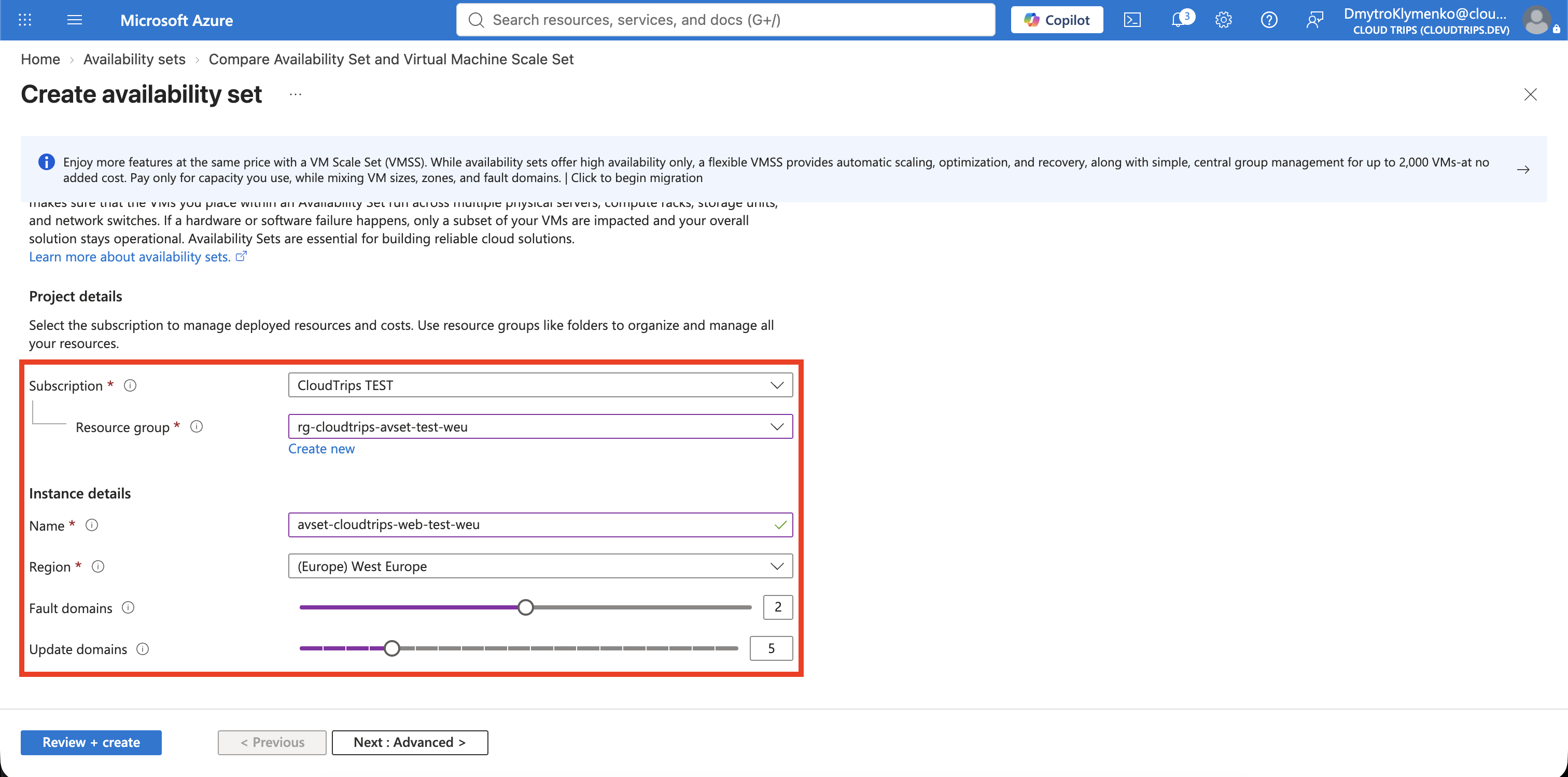Expand the Subscription dropdown
Screen dimensions: 1568x777
pos(540,385)
